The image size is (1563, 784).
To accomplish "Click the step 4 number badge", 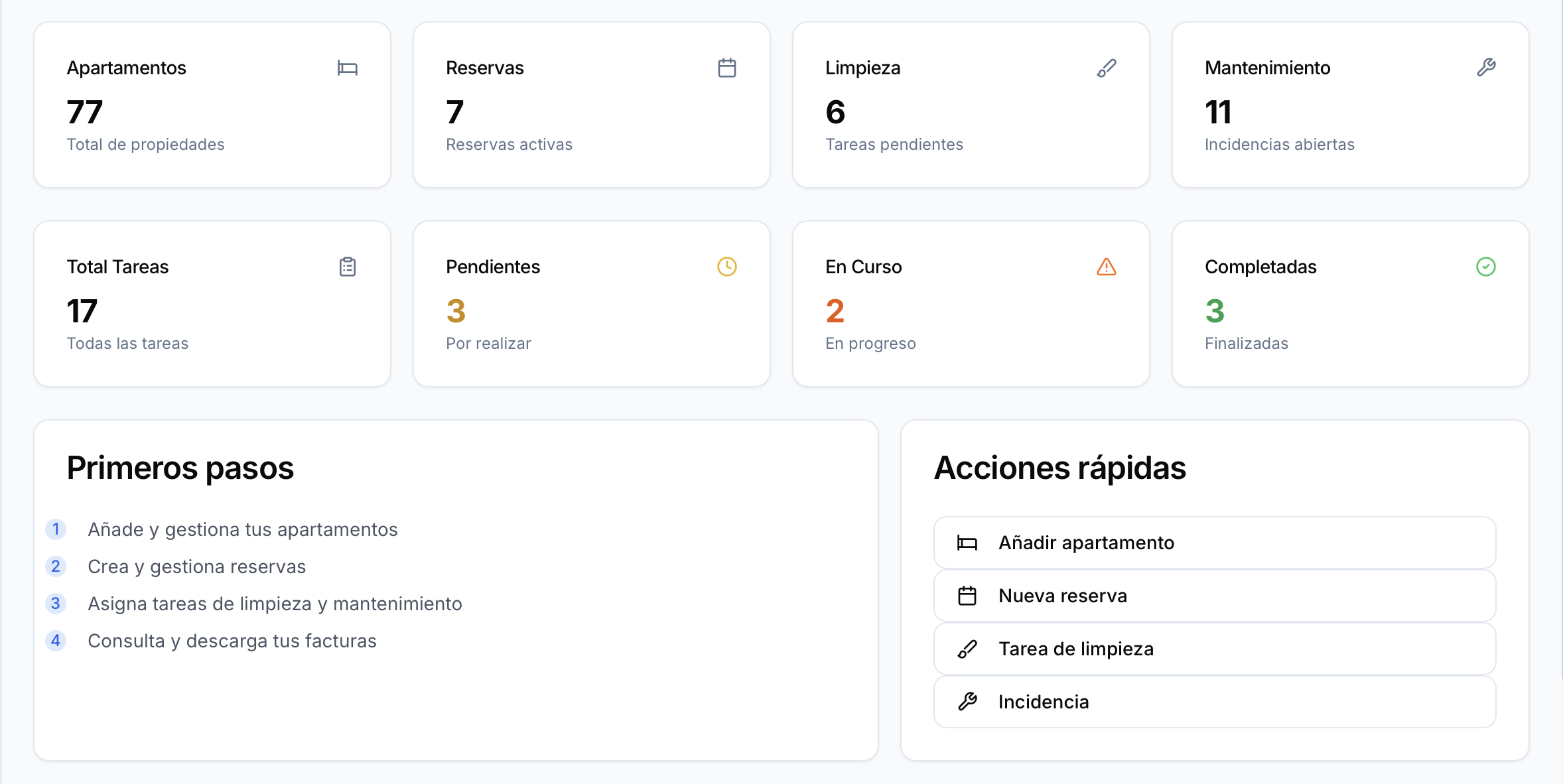I will tap(56, 641).
